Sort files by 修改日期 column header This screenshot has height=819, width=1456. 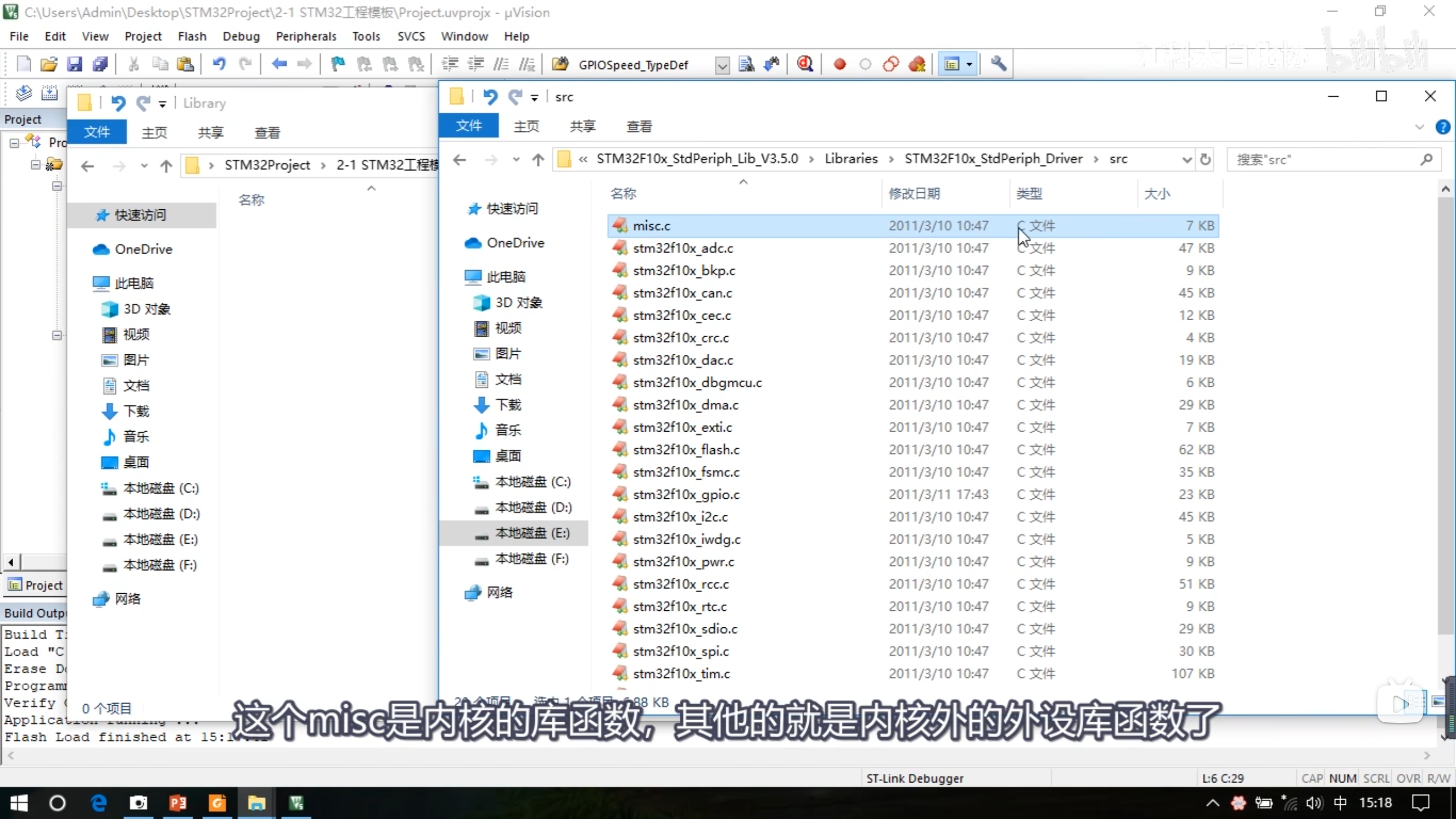click(914, 193)
